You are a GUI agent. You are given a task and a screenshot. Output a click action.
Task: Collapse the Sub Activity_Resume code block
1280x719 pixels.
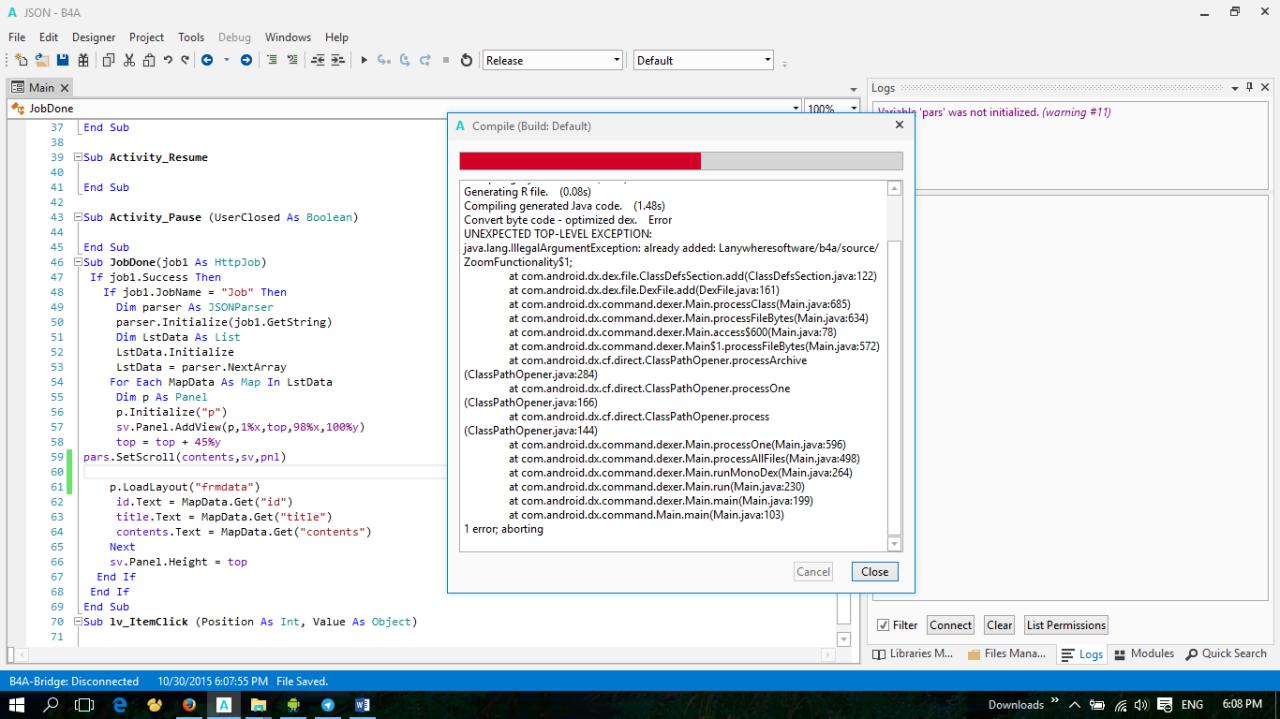pyautogui.click(x=78, y=158)
